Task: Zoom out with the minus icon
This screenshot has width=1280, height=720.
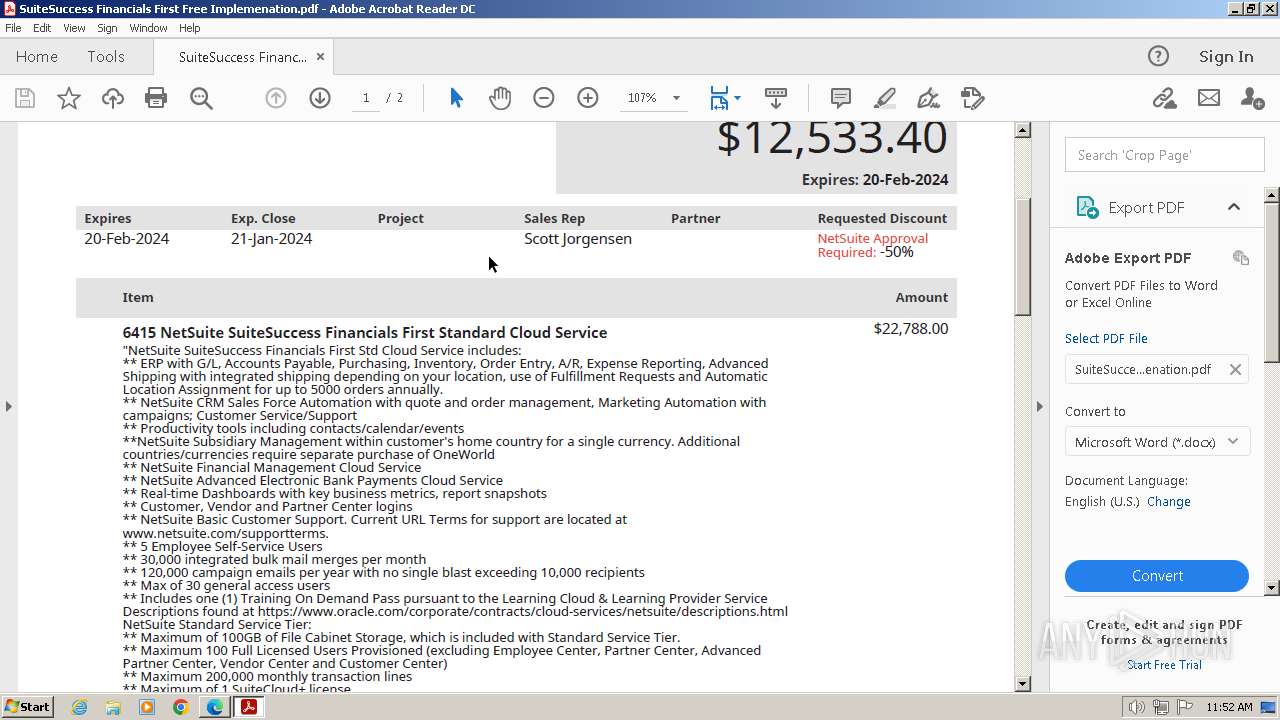Action: [544, 98]
